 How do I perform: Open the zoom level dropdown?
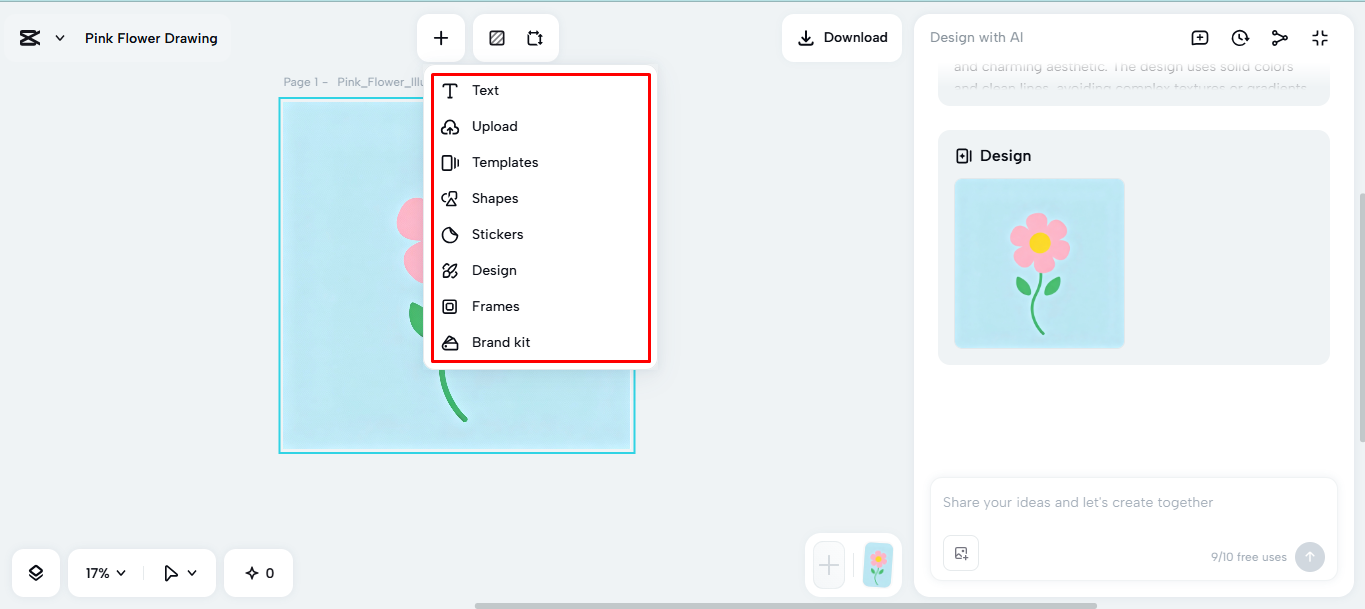pos(104,572)
